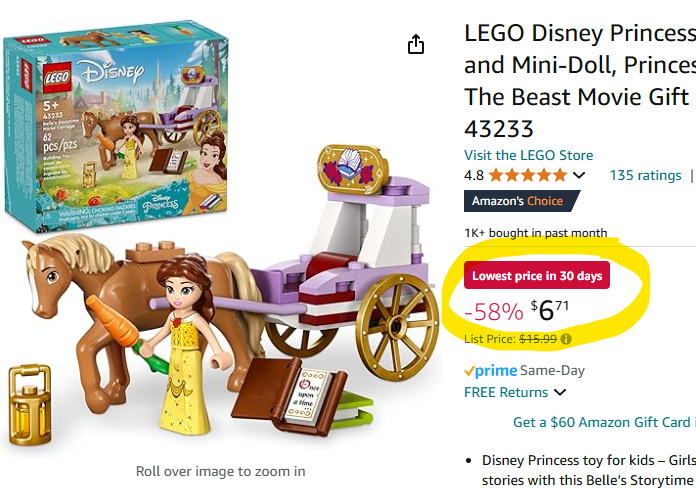Click the share icon above the product image

pyautogui.click(x=416, y=45)
